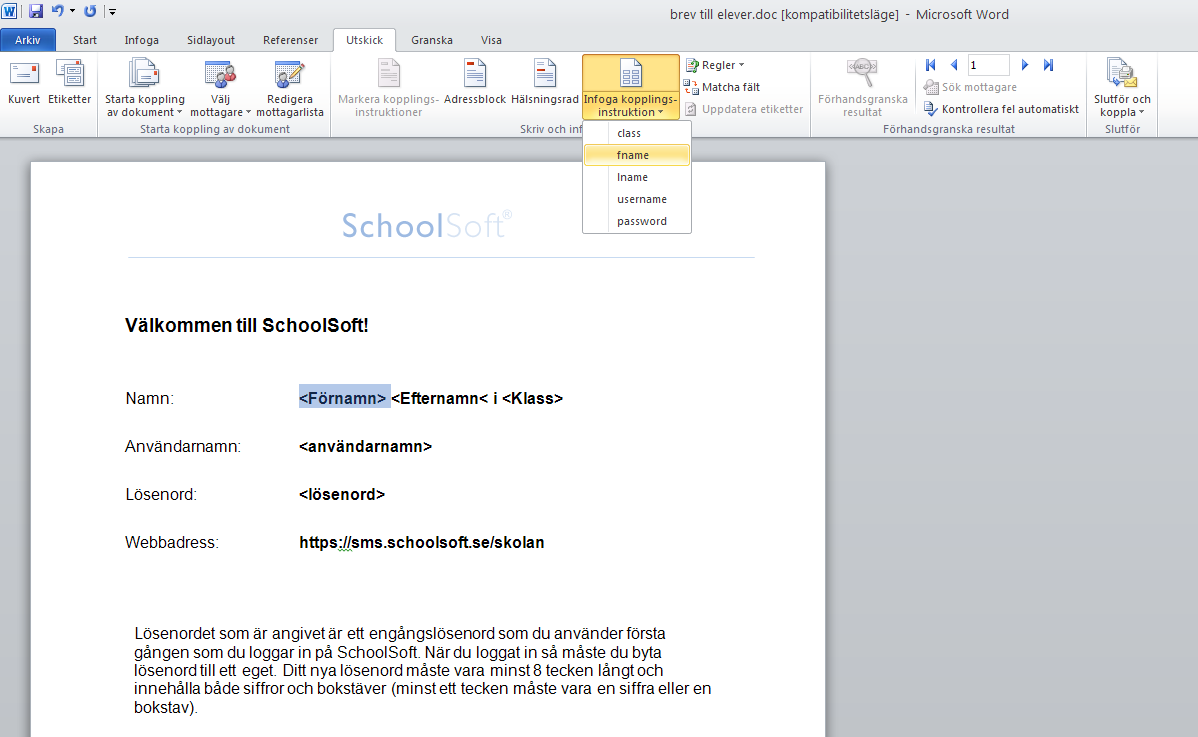This screenshot has width=1198, height=737.
Task: Click the Redo icon in the title bar
Action: click(90, 11)
